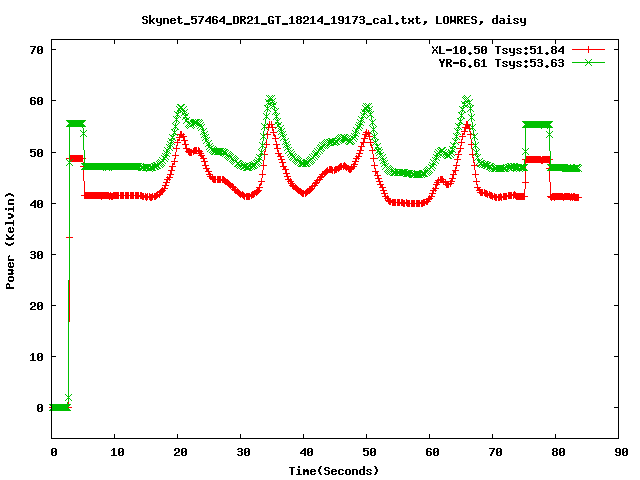Click the y-axis value 60
640x480 pixels.
[36, 101]
